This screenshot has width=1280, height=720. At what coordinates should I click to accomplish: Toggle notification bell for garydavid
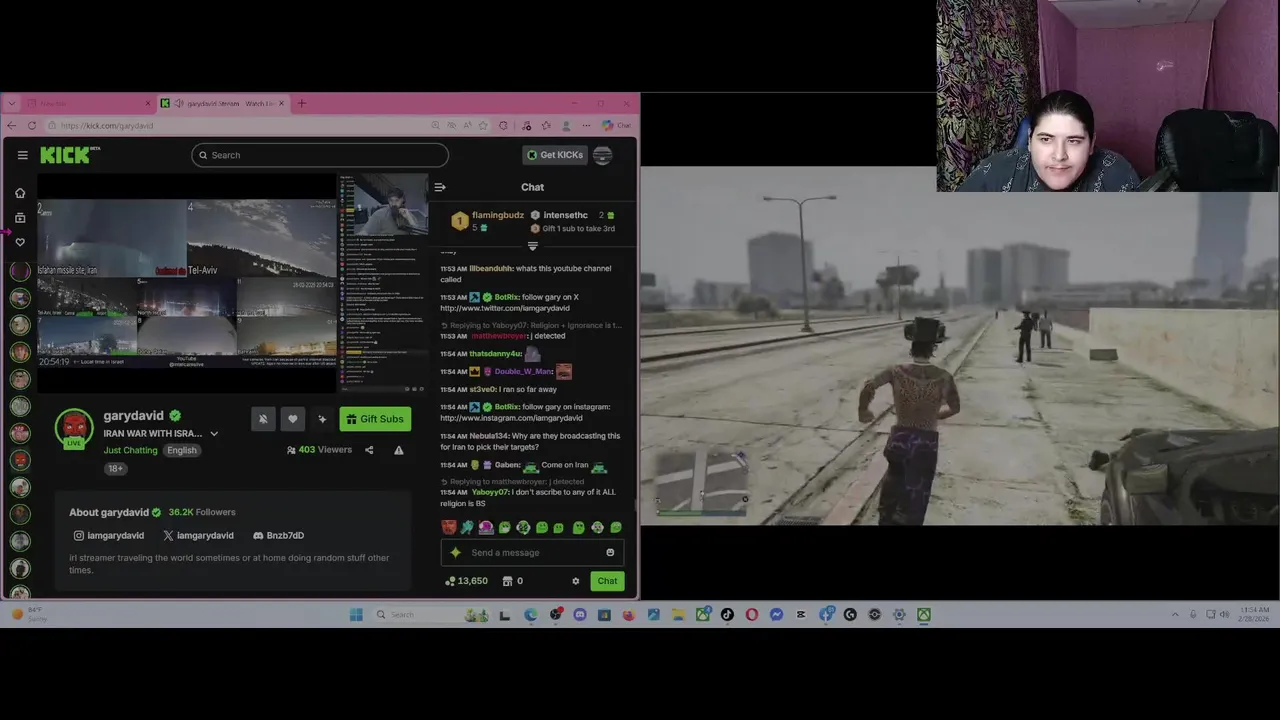pyautogui.click(x=263, y=419)
